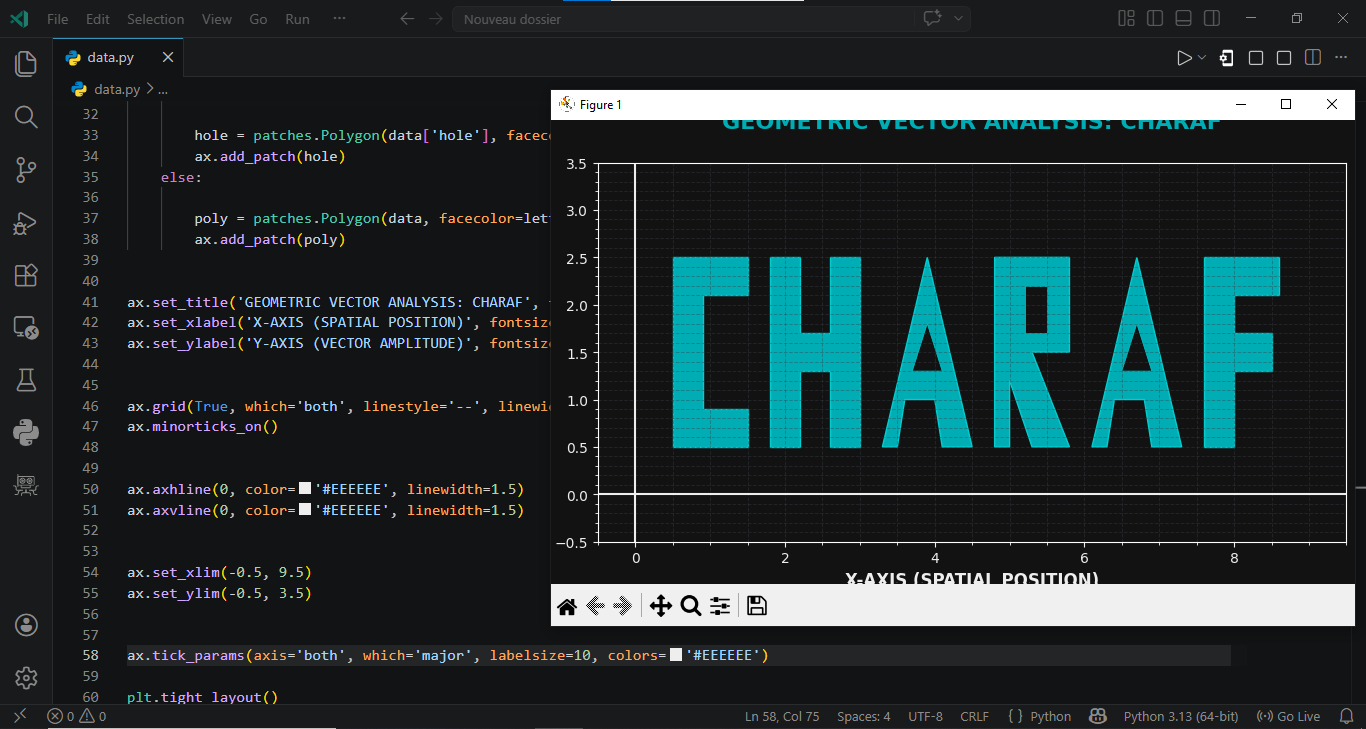Open the Selection menu
Image resolution: width=1366 pixels, height=729 pixels.
click(x=155, y=19)
